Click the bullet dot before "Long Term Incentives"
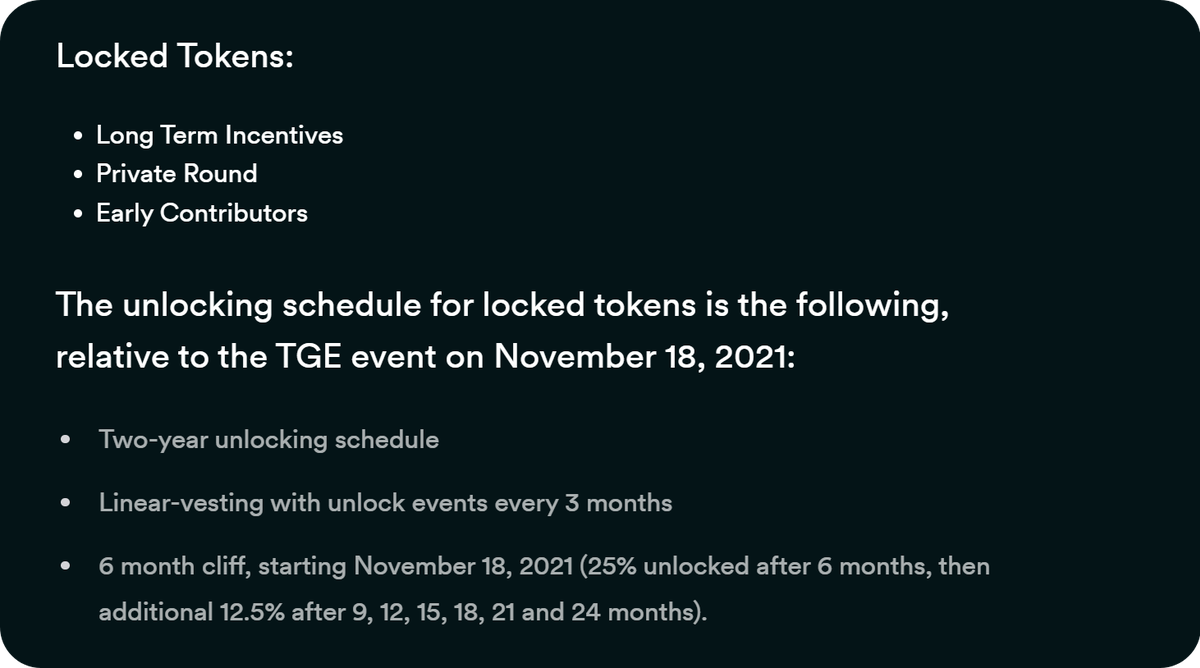 click(78, 136)
